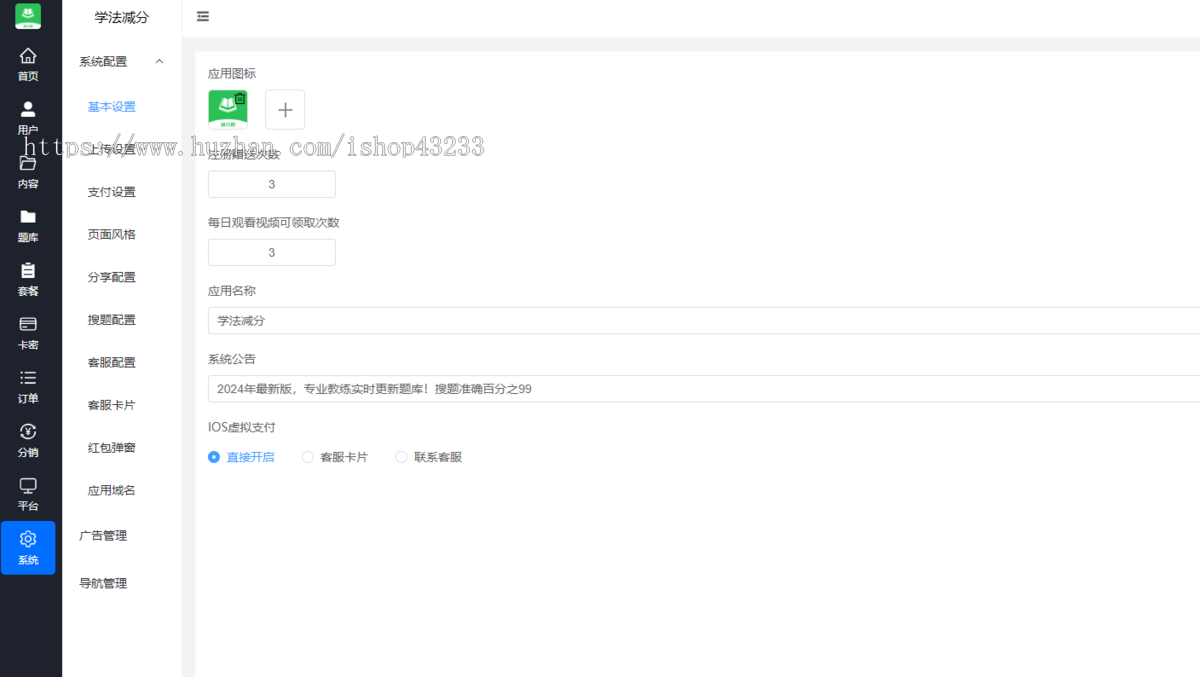
Task: Open the 内容 content folder icon
Action: pos(28,164)
